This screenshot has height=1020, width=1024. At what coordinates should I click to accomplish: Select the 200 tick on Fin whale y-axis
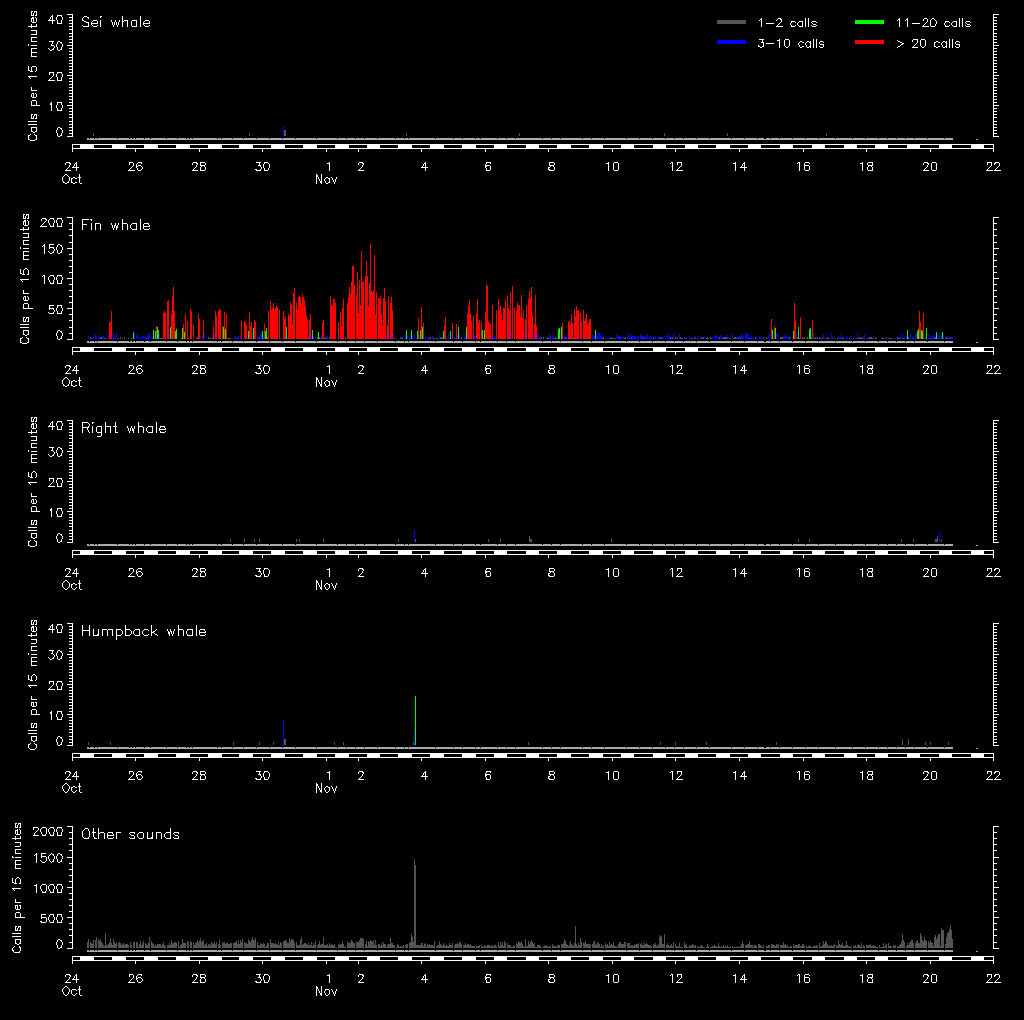pyautogui.click(x=54, y=222)
